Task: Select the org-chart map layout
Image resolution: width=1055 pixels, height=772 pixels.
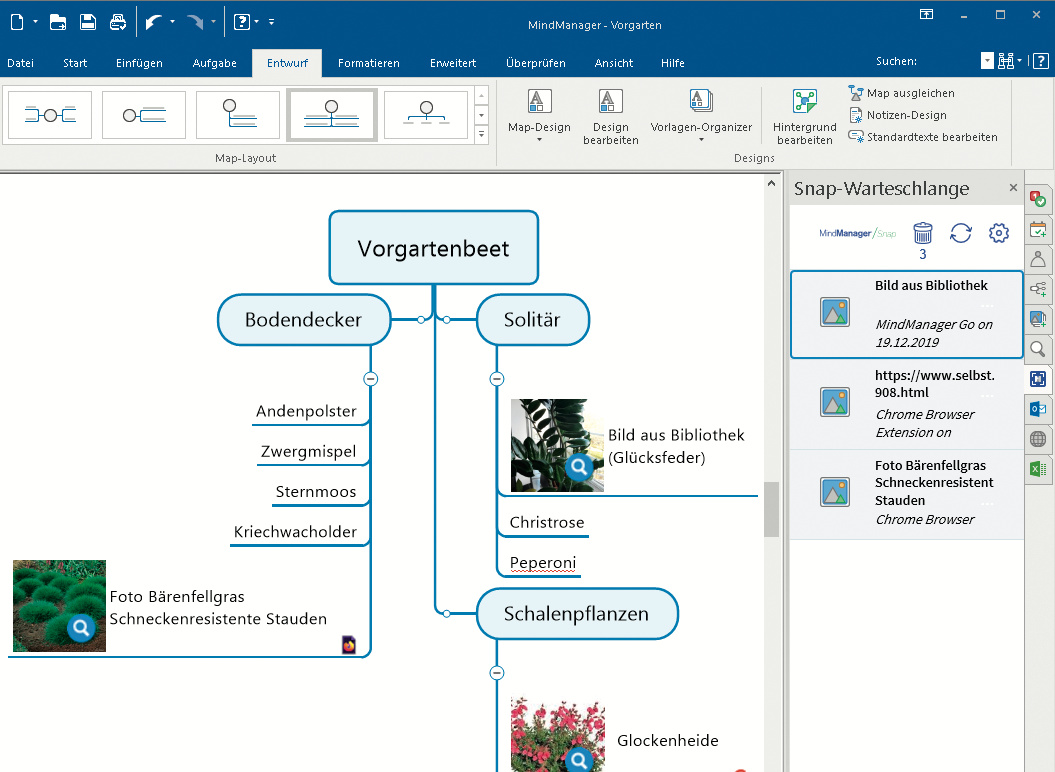Action: (x=426, y=115)
